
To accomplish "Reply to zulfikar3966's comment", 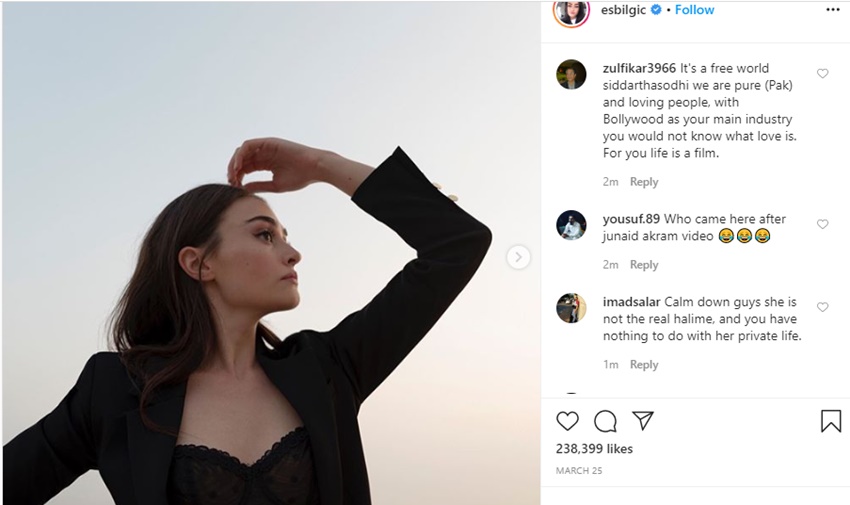I will click(644, 182).
